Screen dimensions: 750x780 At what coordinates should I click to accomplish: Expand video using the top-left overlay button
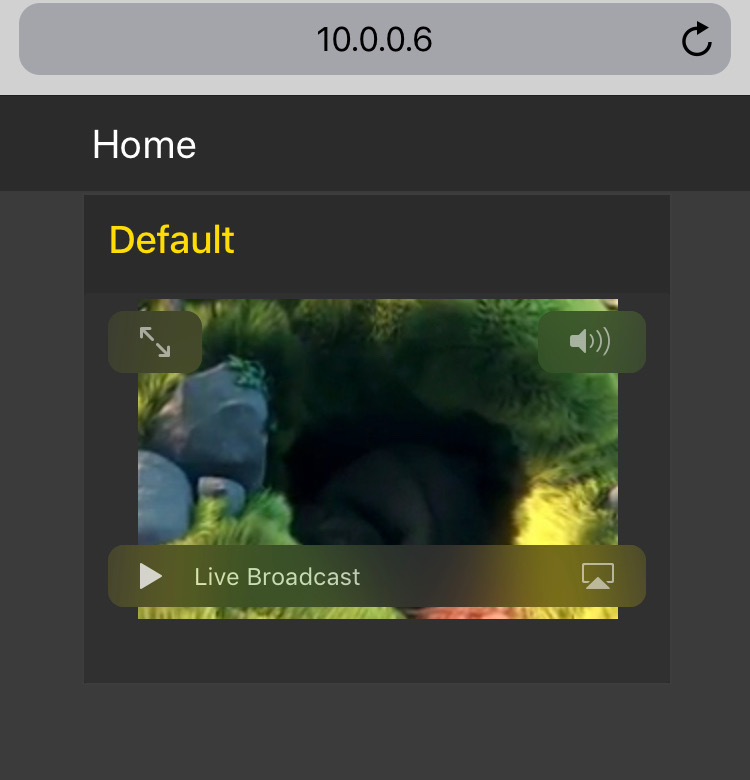[155, 342]
